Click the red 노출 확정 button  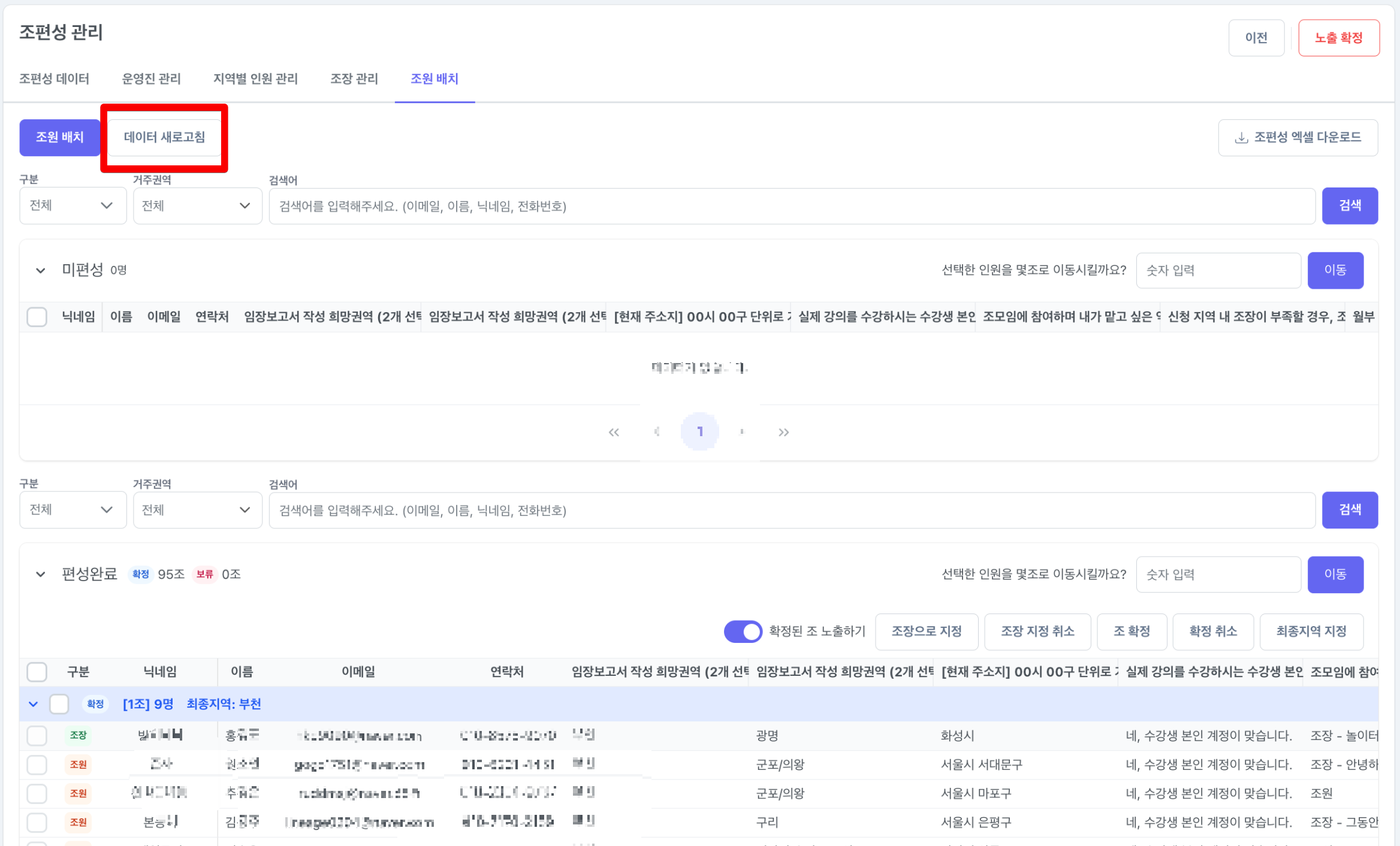[x=1338, y=38]
